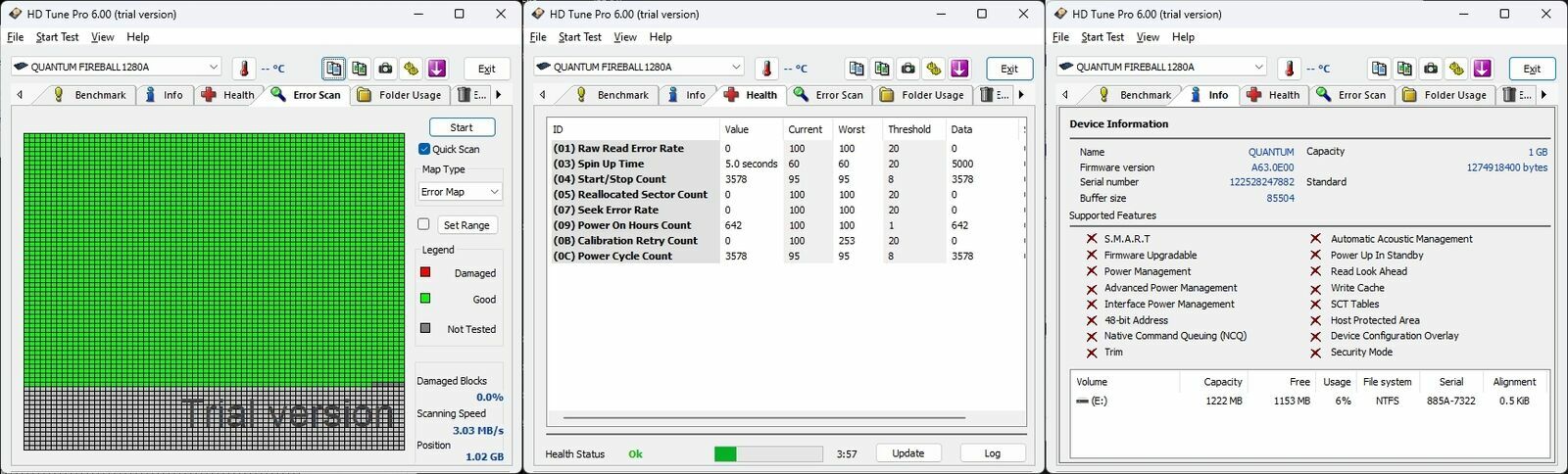Screen dimensions: 1568x474
Task: Click camera icon in middle window toolbar
Action: pos(907,69)
